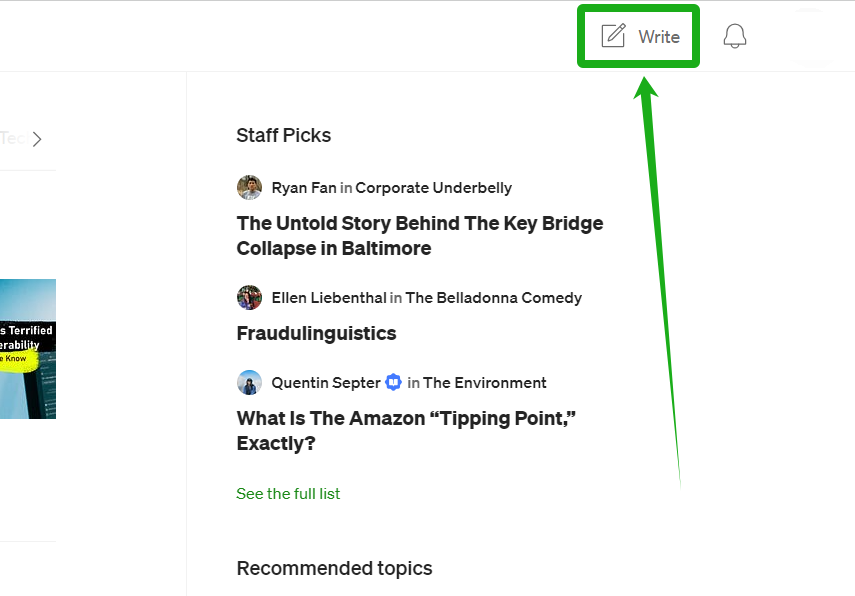Click the Write label text
This screenshot has width=855, height=596.
click(659, 37)
